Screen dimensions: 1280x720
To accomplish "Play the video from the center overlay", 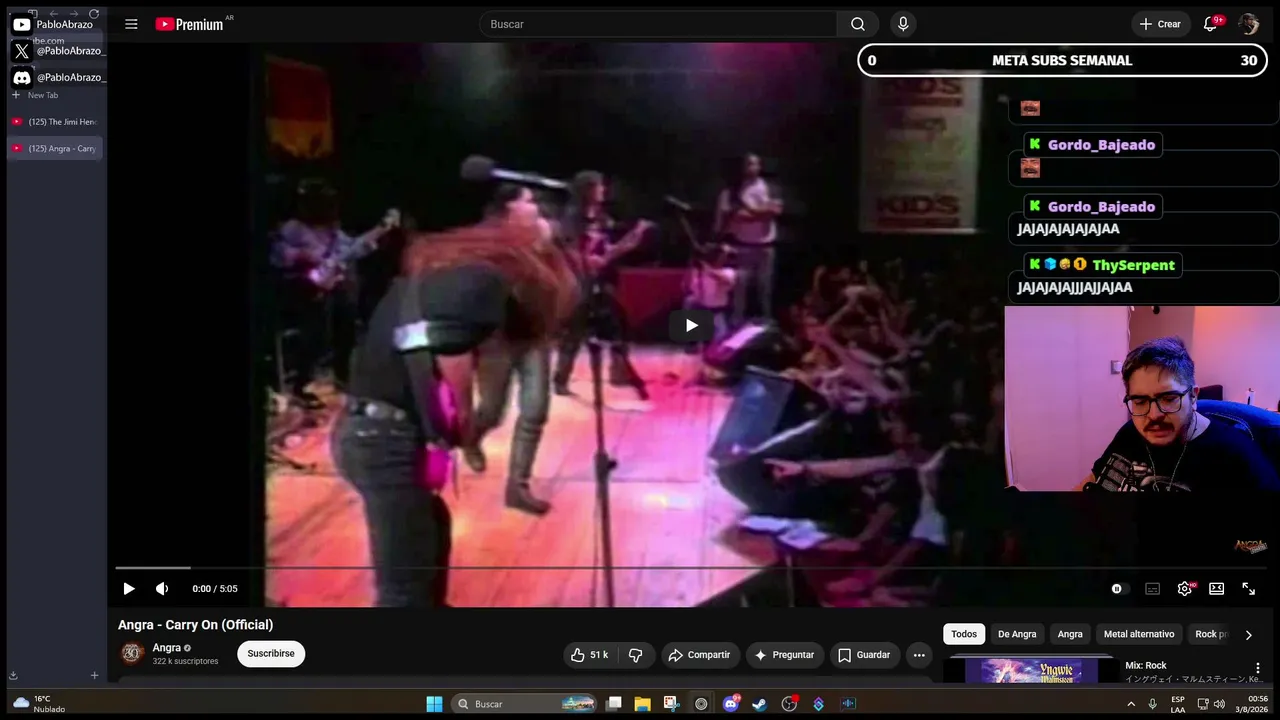I will click(x=691, y=325).
